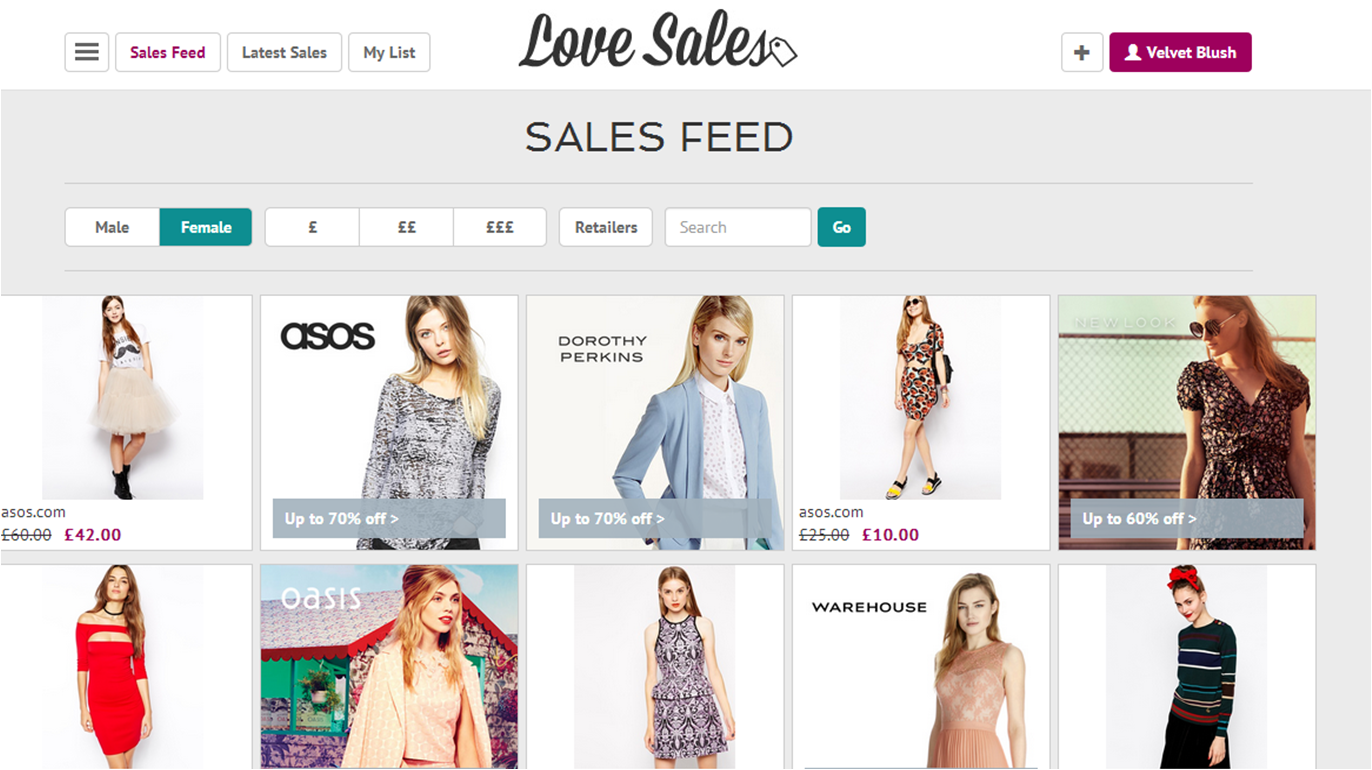Click the Search input field
Viewport: 1372px width, 770px height.
click(x=738, y=227)
